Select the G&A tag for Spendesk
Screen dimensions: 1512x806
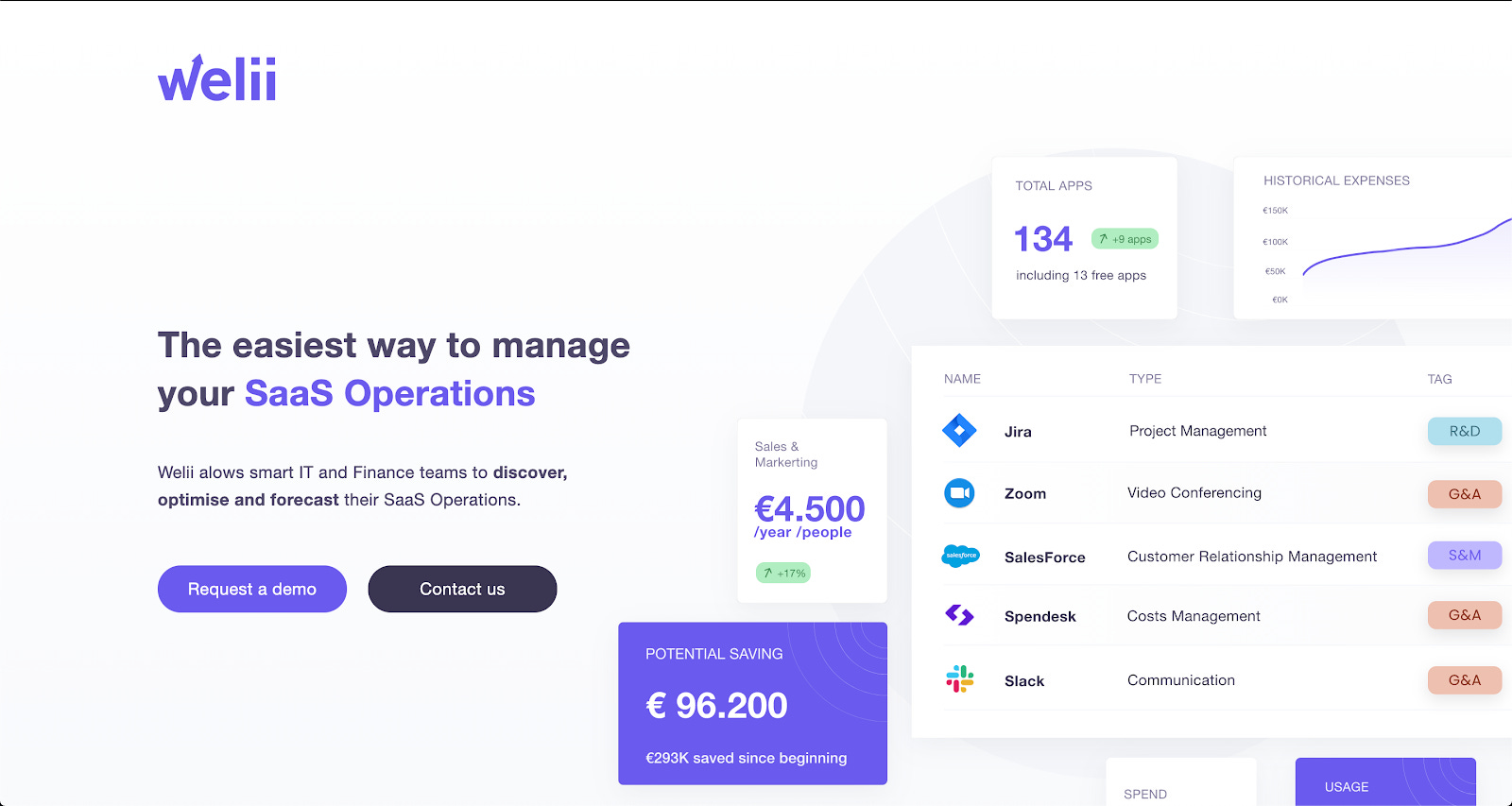(x=1465, y=615)
